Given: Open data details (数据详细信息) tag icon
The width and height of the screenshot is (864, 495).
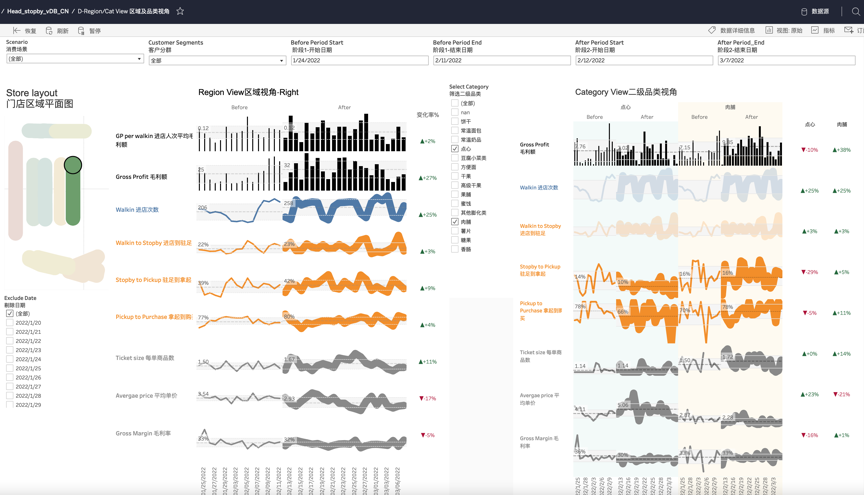Looking at the screenshot, I should tap(712, 30).
